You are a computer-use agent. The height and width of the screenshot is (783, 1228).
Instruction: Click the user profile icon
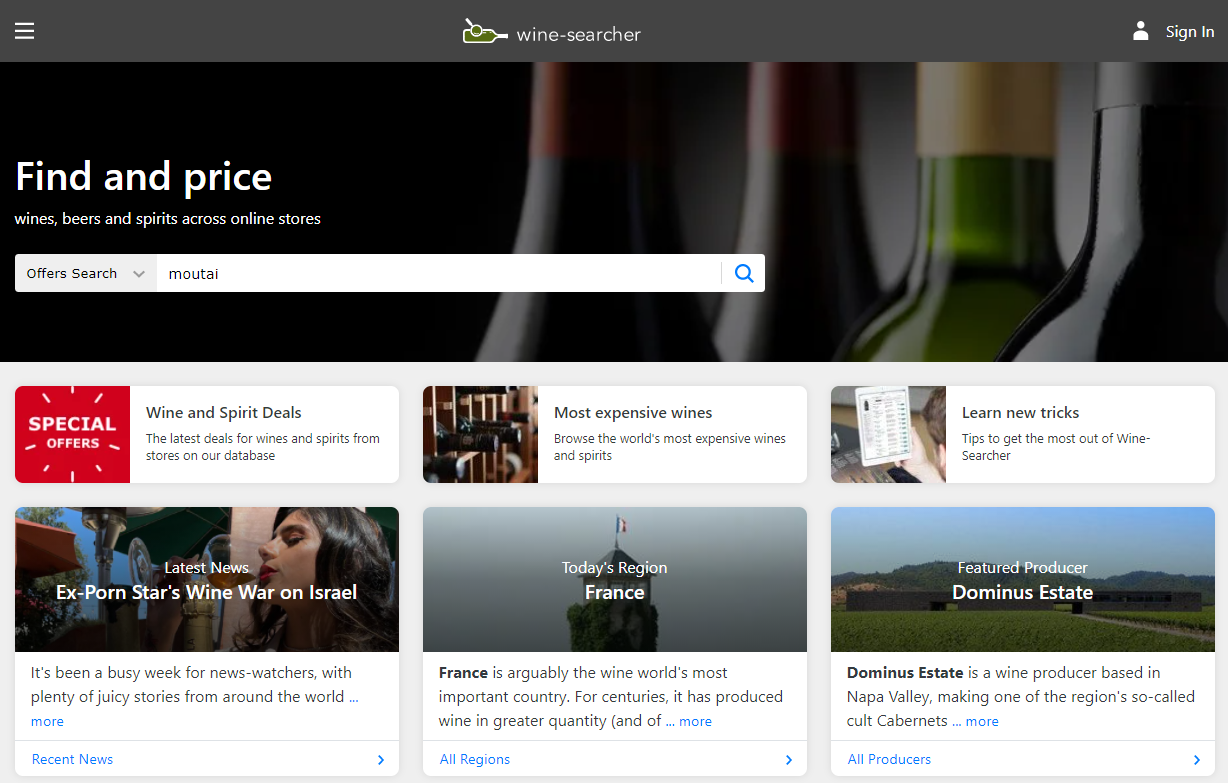(1140, 31)
